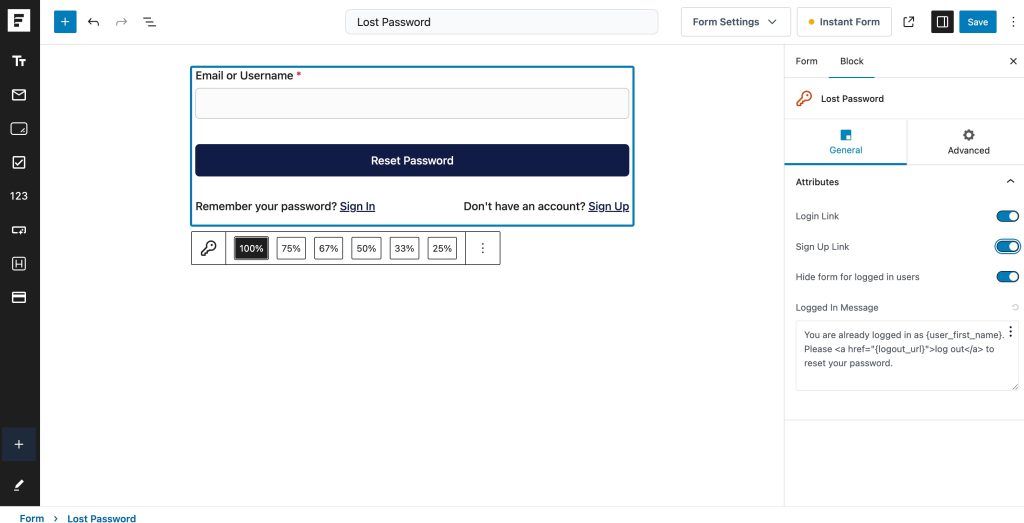Screen dimensions: 1024x523
Task: Open the block inserter plus button
Action: pyautogui.click(x=65, y=22)
